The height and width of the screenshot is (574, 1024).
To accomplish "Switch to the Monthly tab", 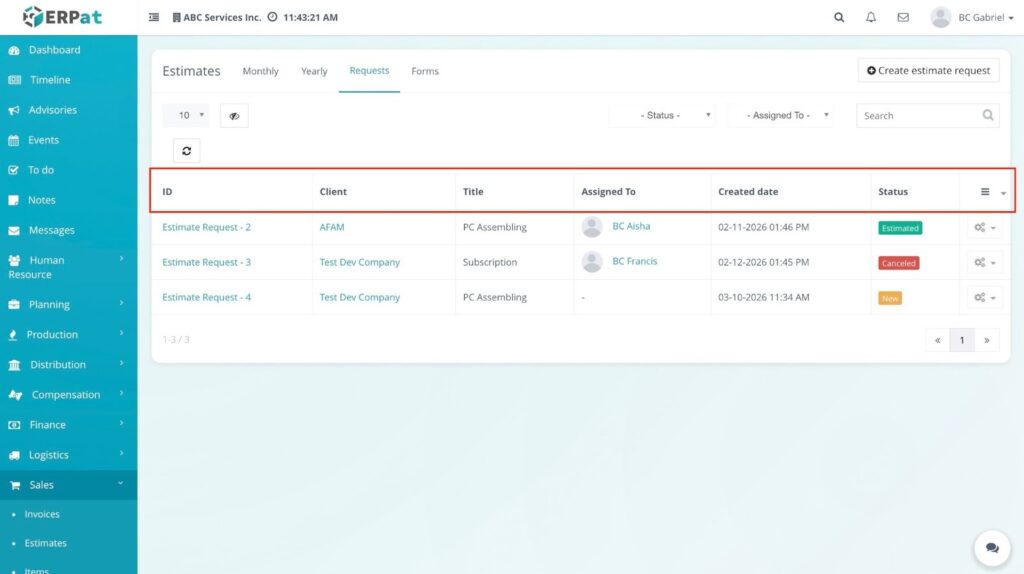I will (x=260, y=71).
